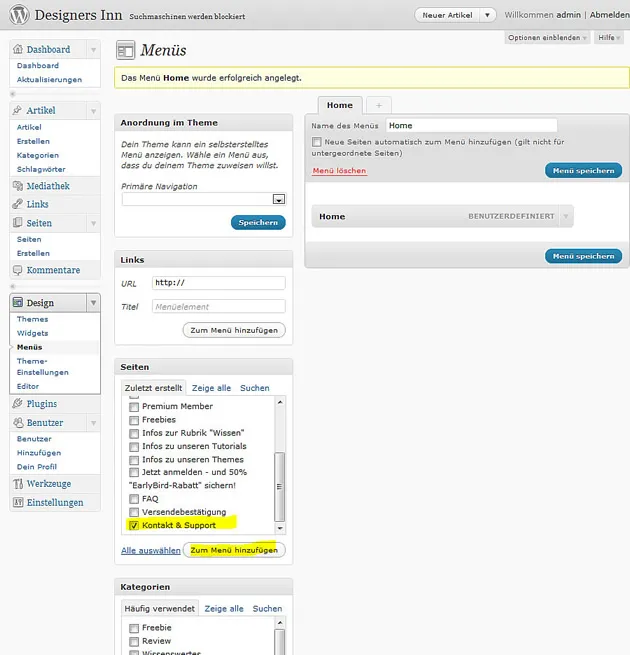630x655 pixels.
Task: Click the Seiten pages icon
Action: click(x=17, y=223)
